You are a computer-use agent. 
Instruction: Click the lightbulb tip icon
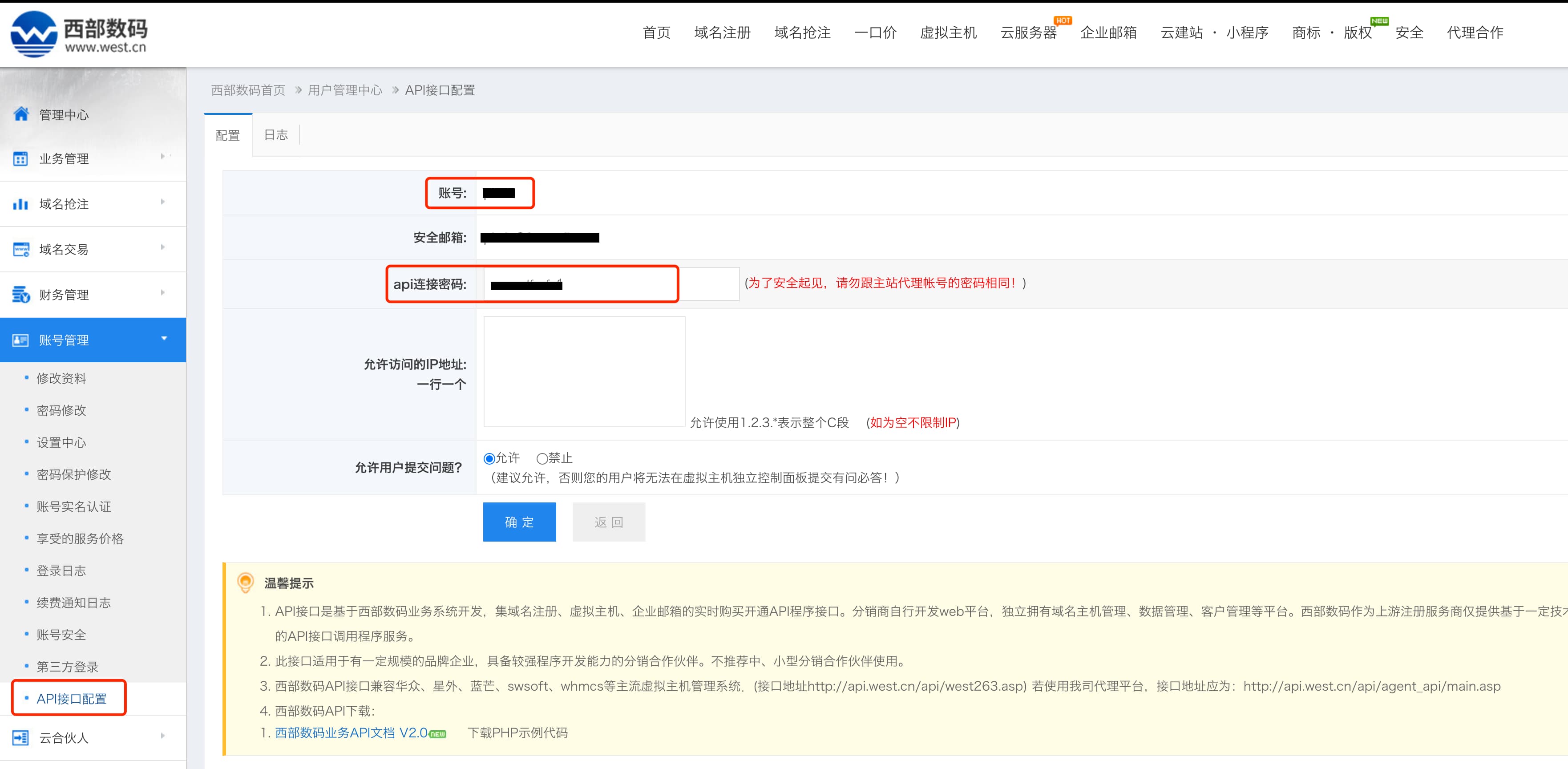coord(245,582)
